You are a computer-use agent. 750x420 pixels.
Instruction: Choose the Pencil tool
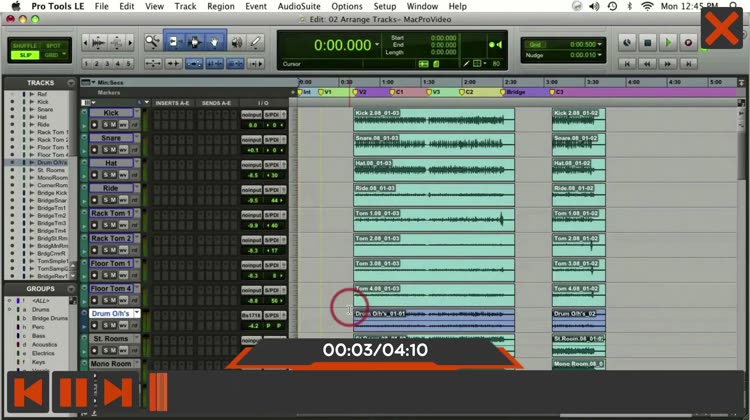[x=256, y=42]
